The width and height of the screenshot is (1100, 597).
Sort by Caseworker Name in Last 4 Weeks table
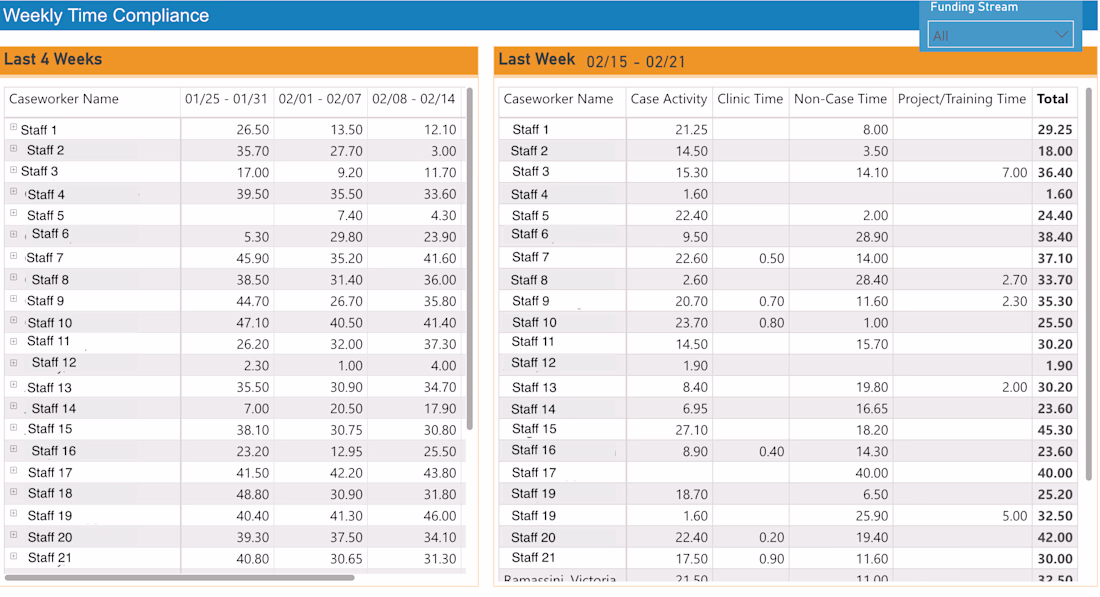(64, 99)
